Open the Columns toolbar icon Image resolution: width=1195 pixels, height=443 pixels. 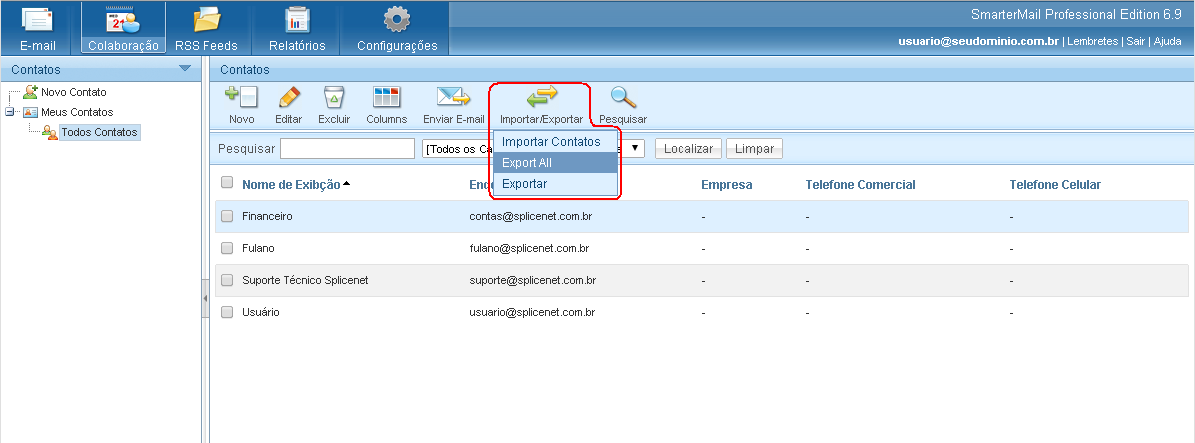pyautogui.click(x=386, y=98)
